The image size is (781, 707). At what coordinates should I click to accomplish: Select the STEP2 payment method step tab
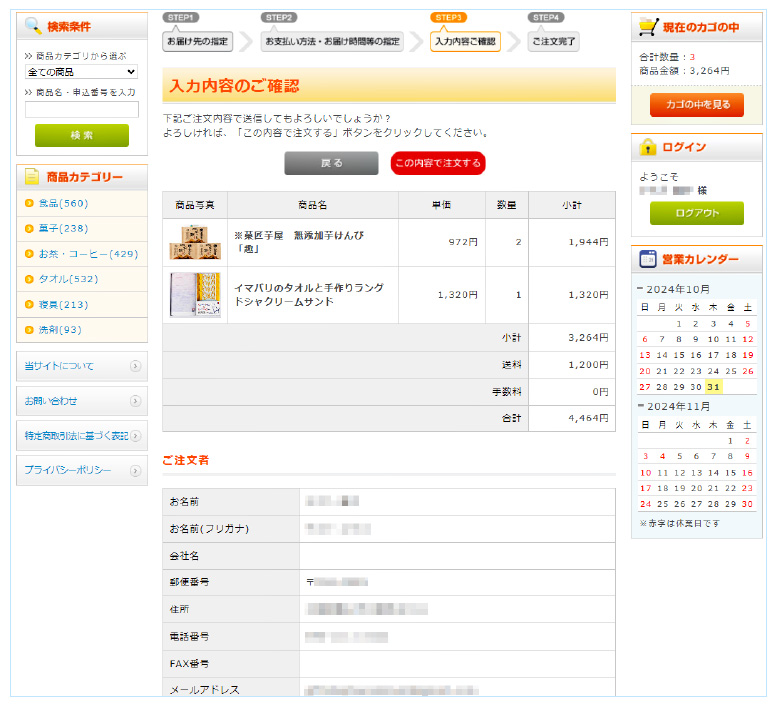[332, 42]
